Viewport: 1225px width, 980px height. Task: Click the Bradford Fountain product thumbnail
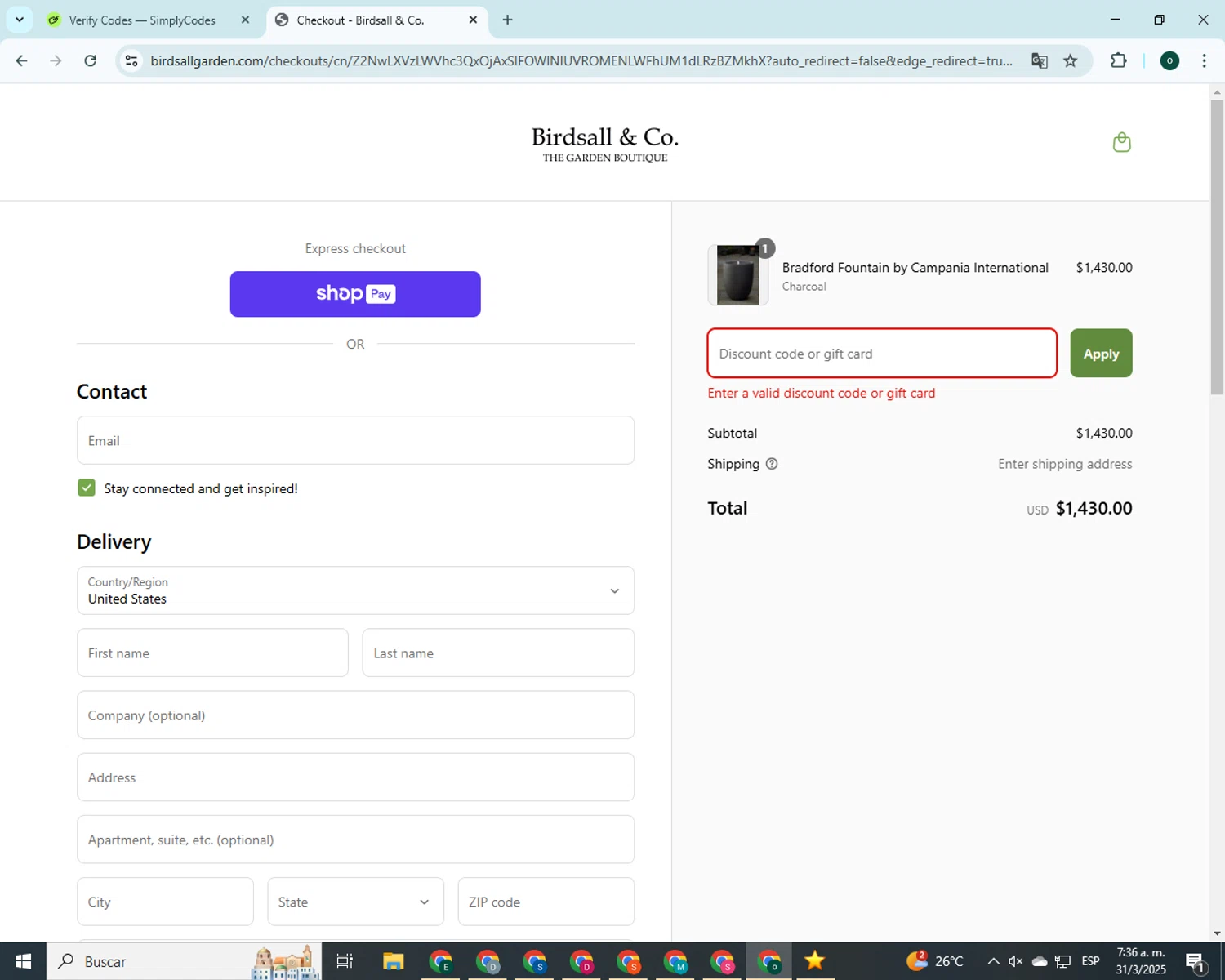pos(737,275)
